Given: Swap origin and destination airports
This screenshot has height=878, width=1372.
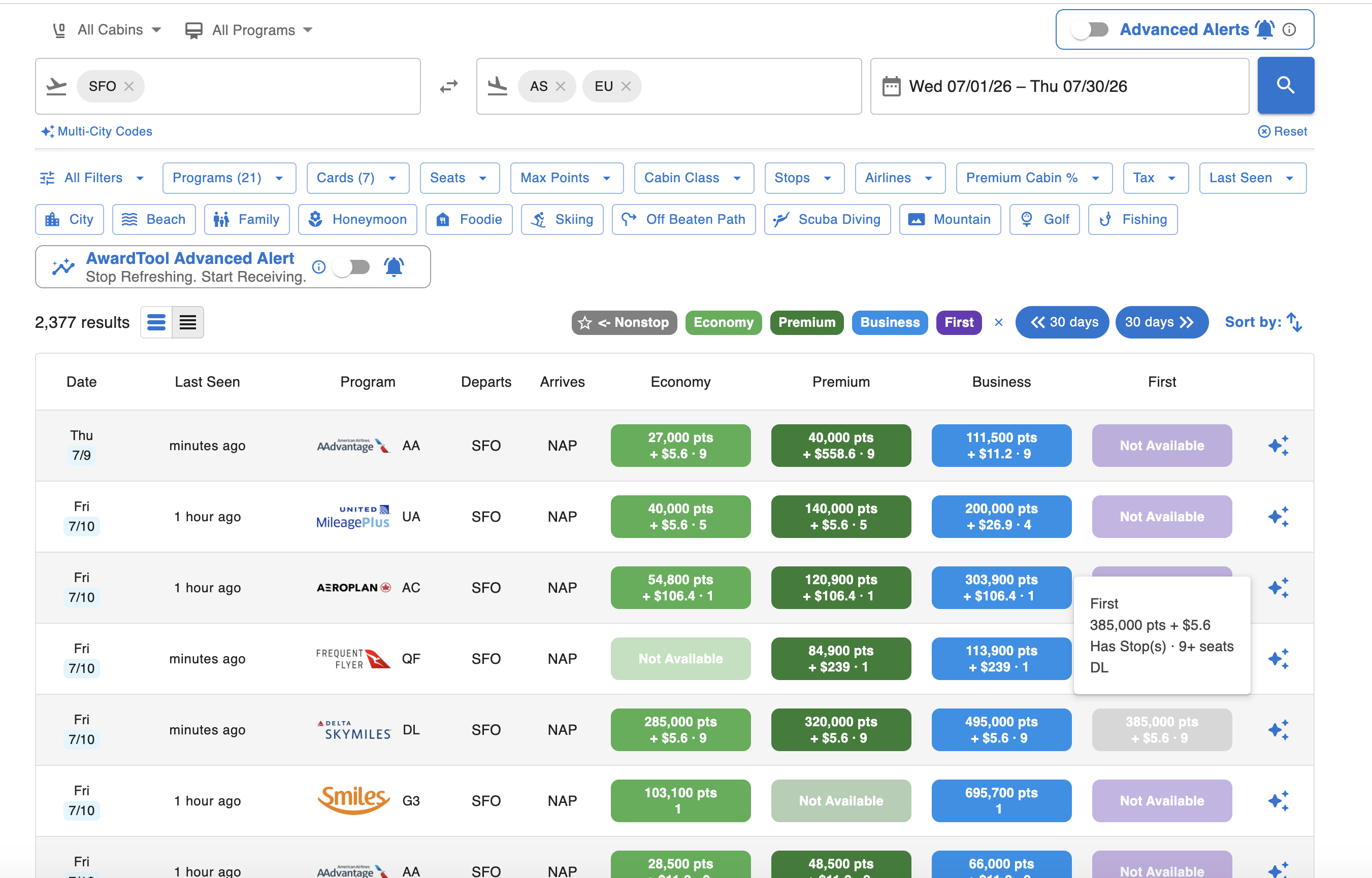Looking at the screenshot, I should [449, 86].
